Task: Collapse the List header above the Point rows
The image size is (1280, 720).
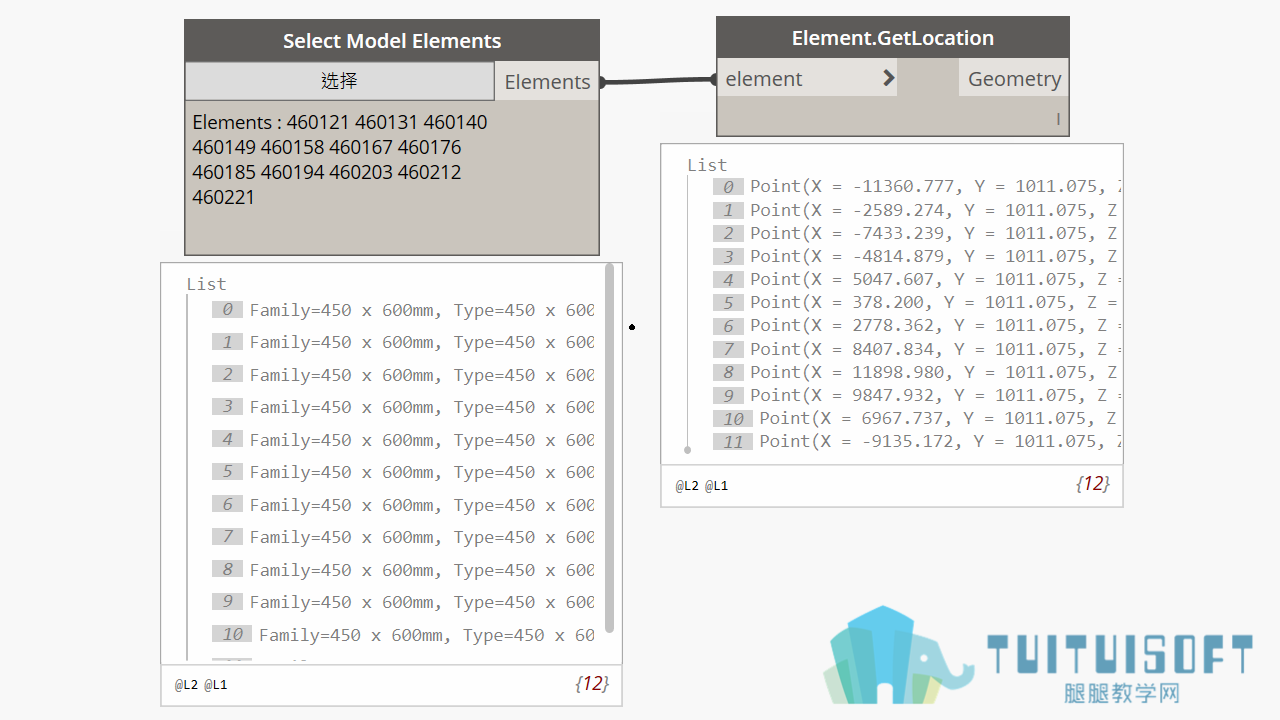Action: (x=707, y=165)
